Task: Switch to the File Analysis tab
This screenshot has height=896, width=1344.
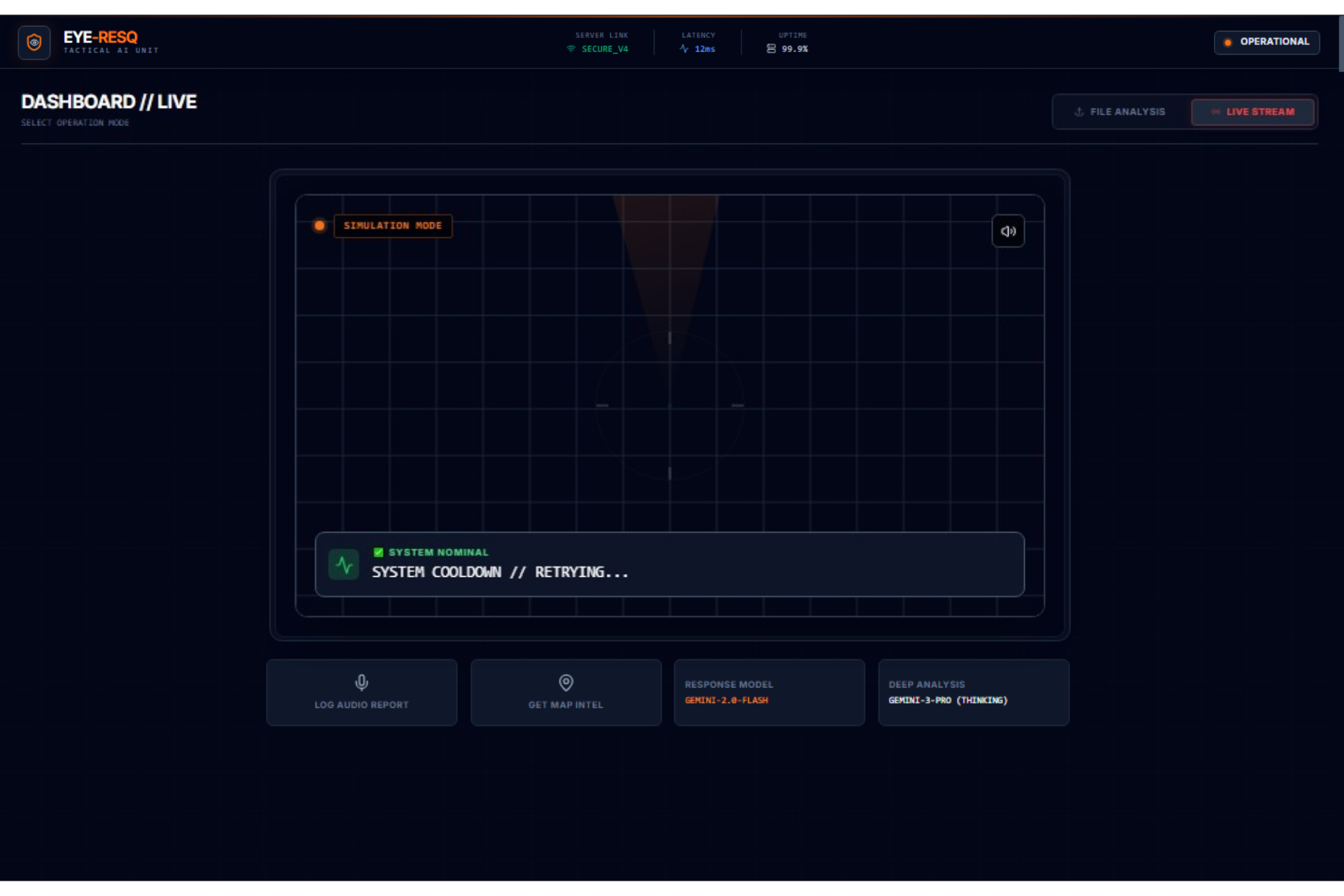Action: (x=1120, y=112)
